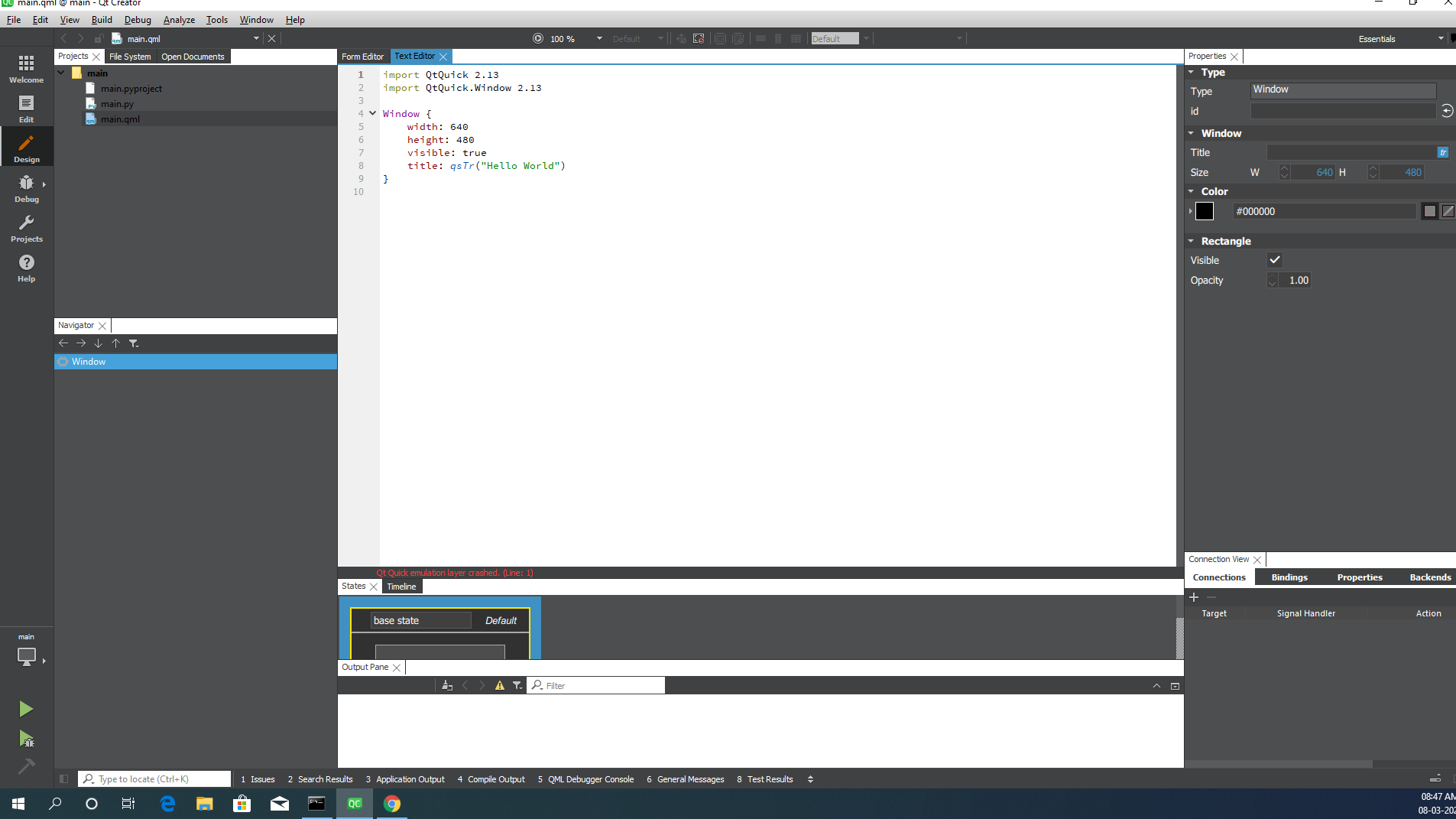Click the Output Pane Filter field

(596, 685)
